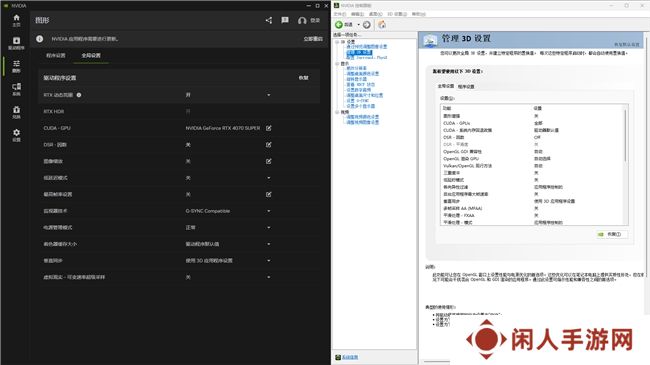The image size is (650, 365).
Task: Open the Drivers section in NVIDIA app sidebar
Action: (x=16, y=43)
